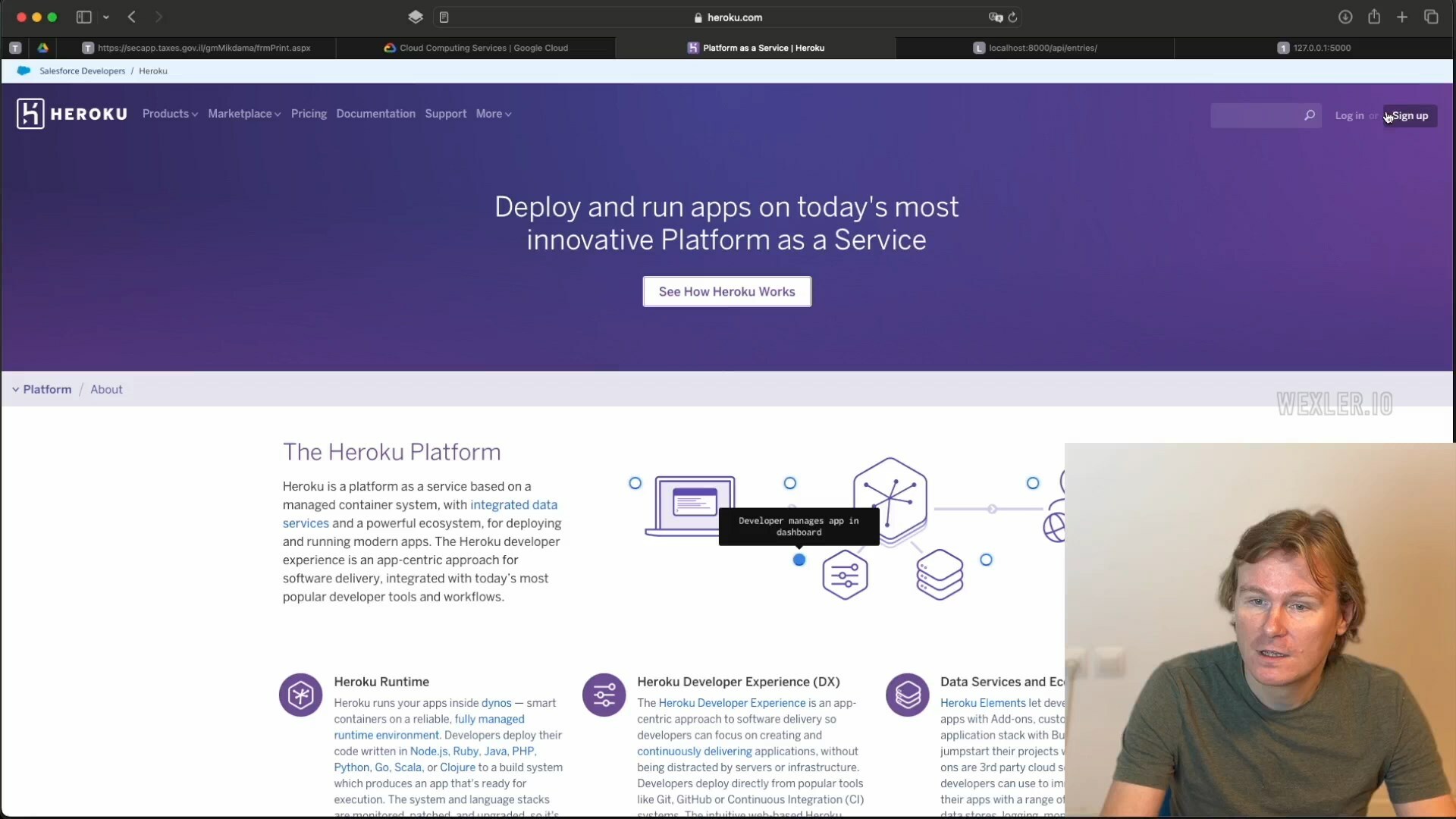Click the laptop dashboard diagram icon
This screenshot has width=1456, height=819.
pos(690,505)
